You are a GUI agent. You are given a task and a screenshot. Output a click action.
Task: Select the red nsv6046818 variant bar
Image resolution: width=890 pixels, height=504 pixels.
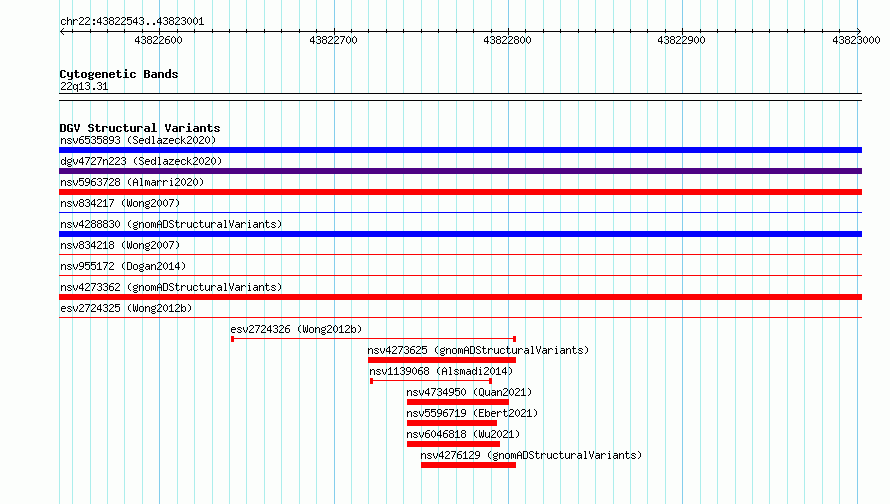pos(454,444)
